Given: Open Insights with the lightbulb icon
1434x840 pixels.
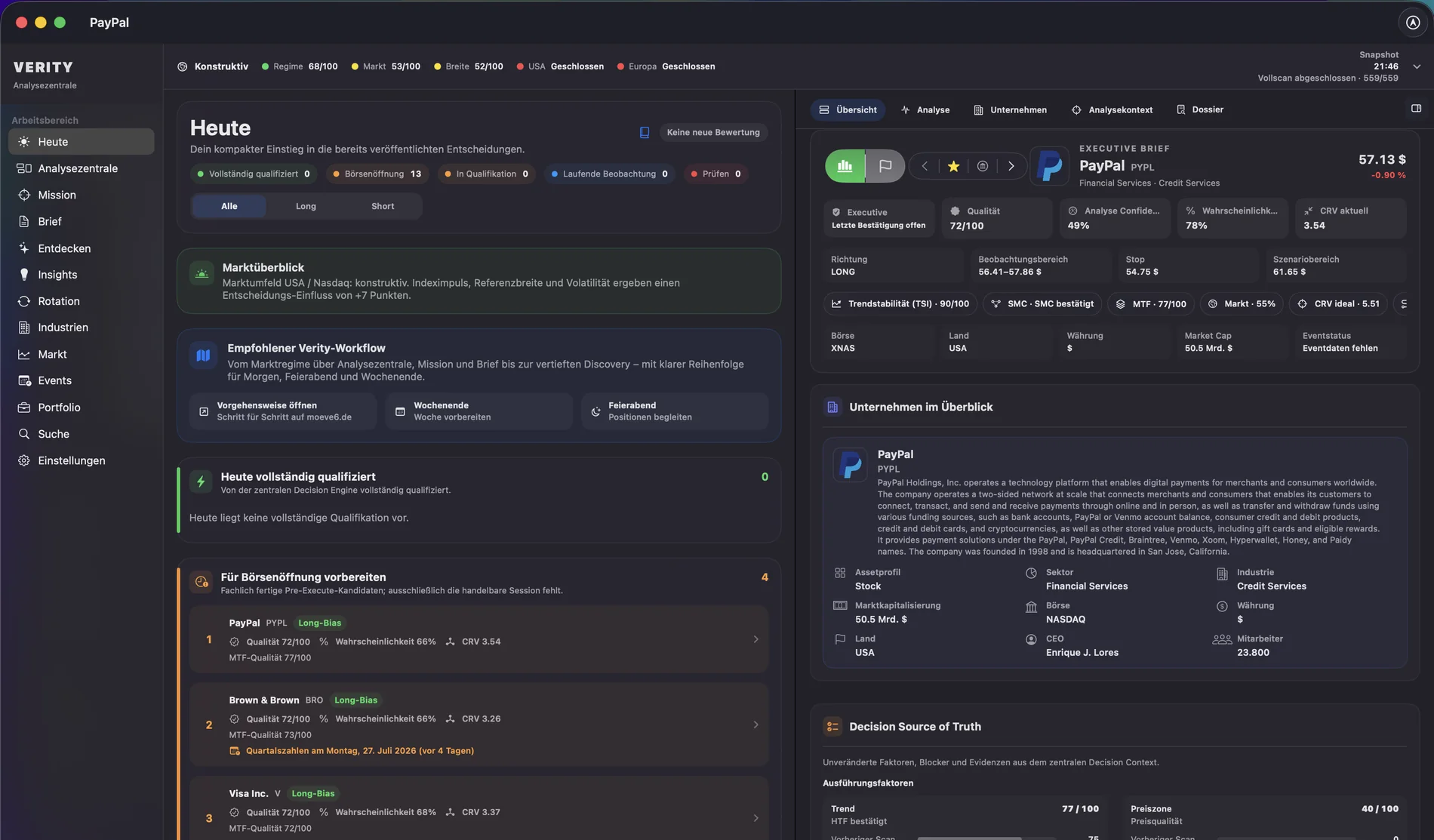Looking at the screenshot, I should coord(81,275).
